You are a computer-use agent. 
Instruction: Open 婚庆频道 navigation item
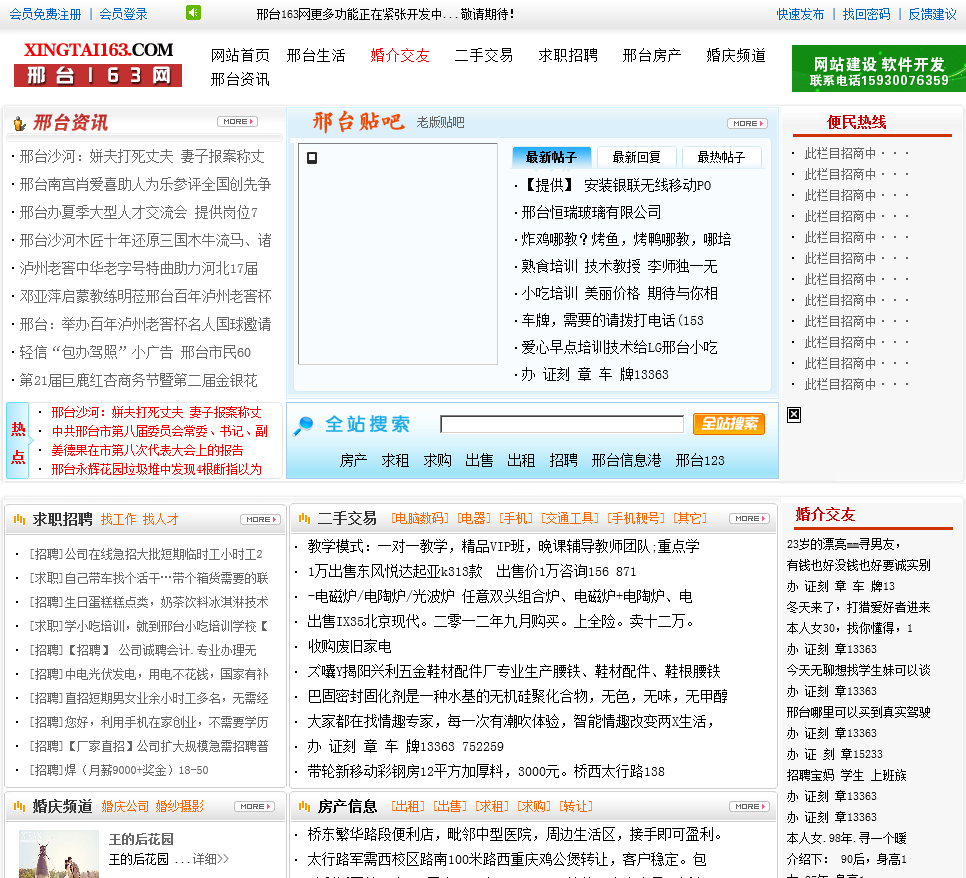point(736,55)
